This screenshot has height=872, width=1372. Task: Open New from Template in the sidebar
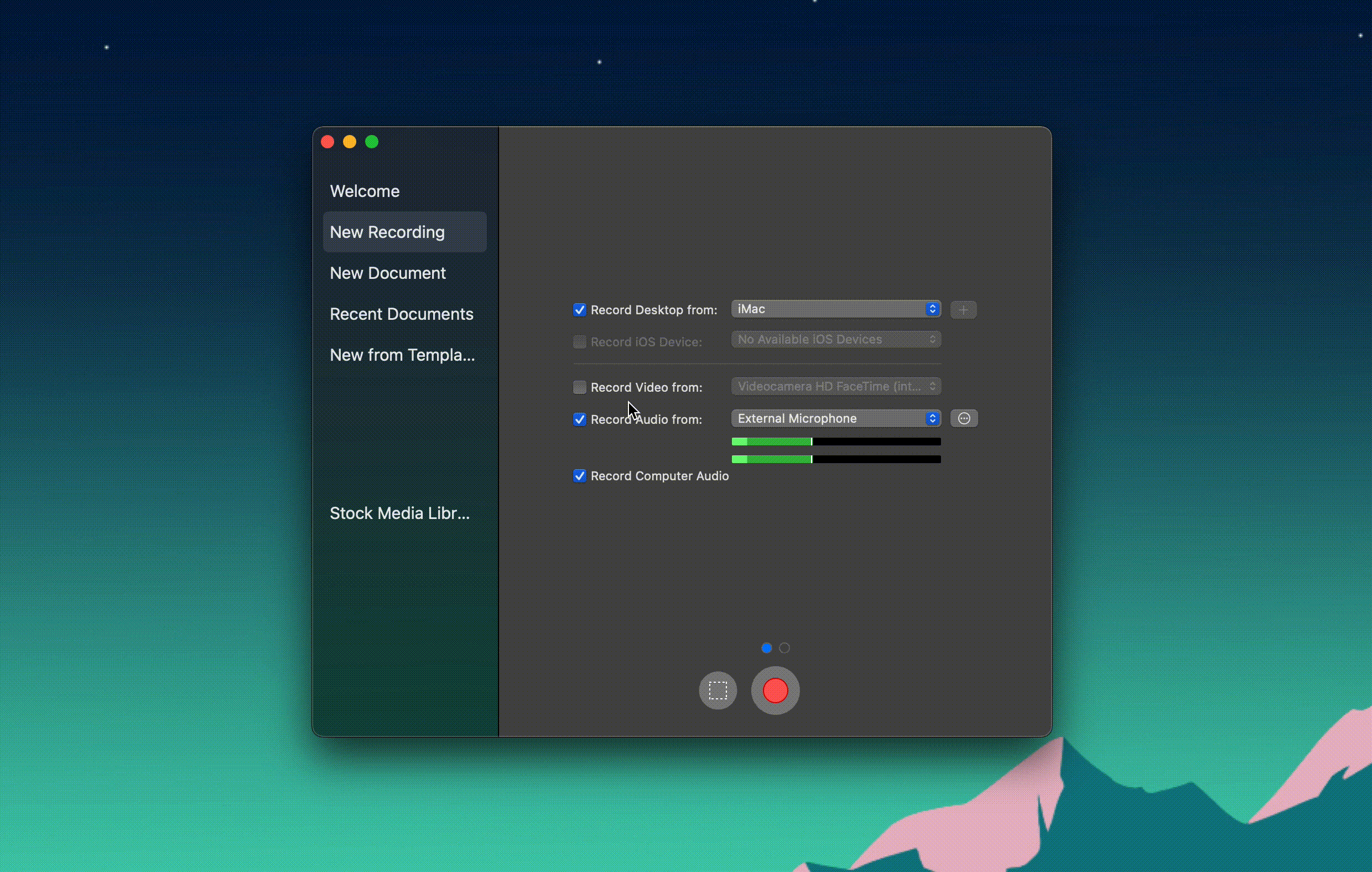point(404,355)
